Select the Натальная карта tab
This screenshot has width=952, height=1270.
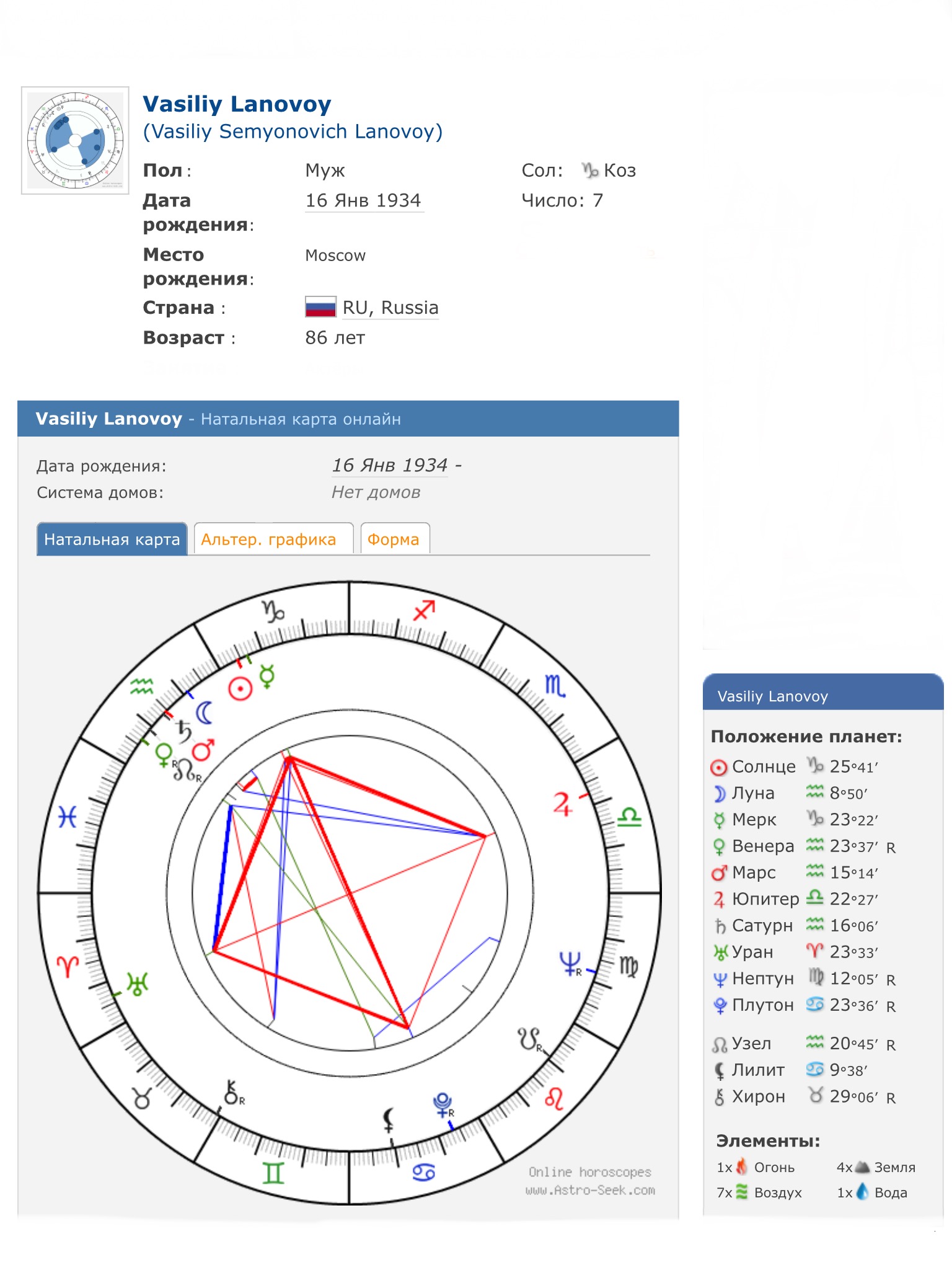tap(112, 539)
